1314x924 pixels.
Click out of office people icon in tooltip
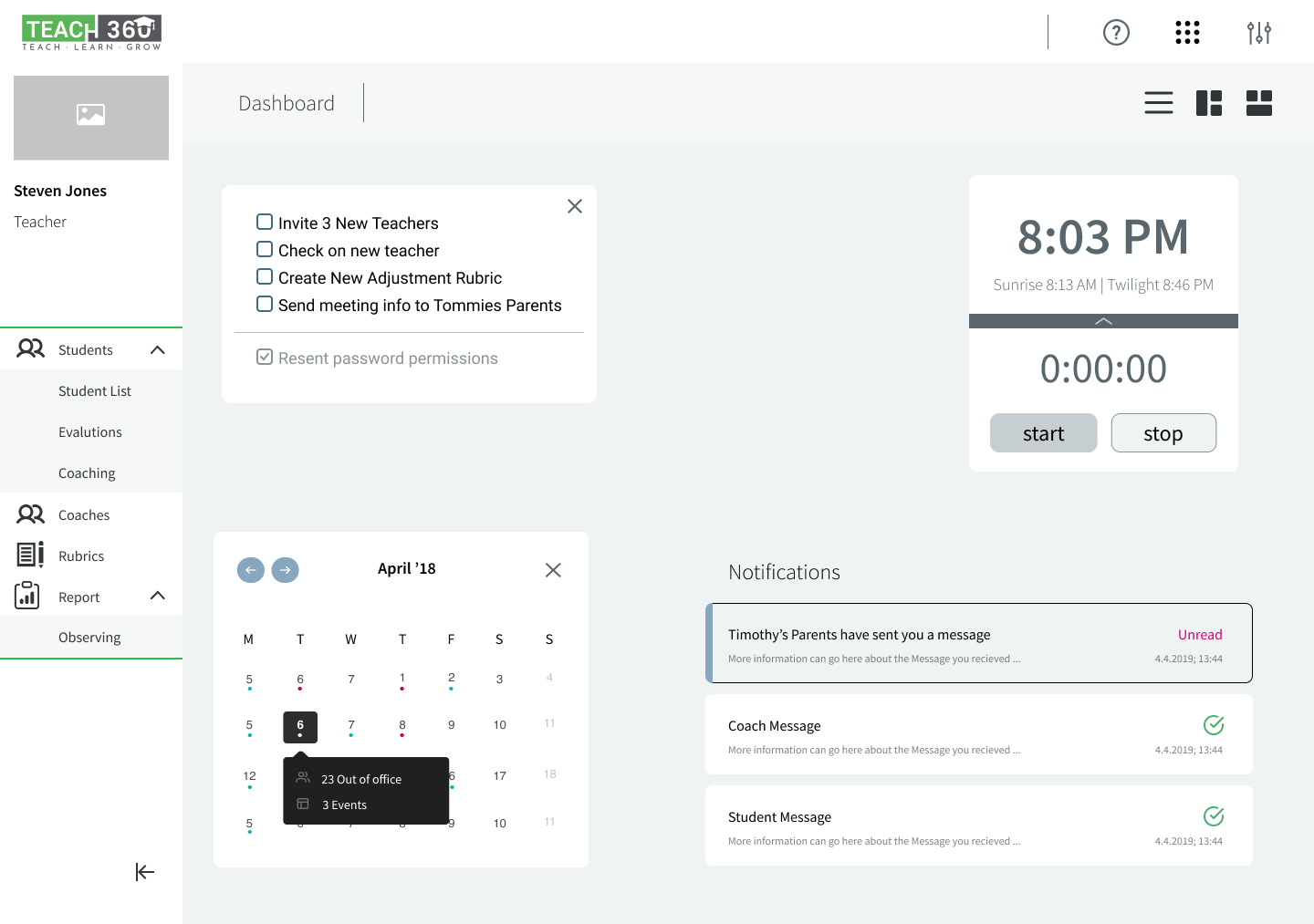tap(303, 778)
